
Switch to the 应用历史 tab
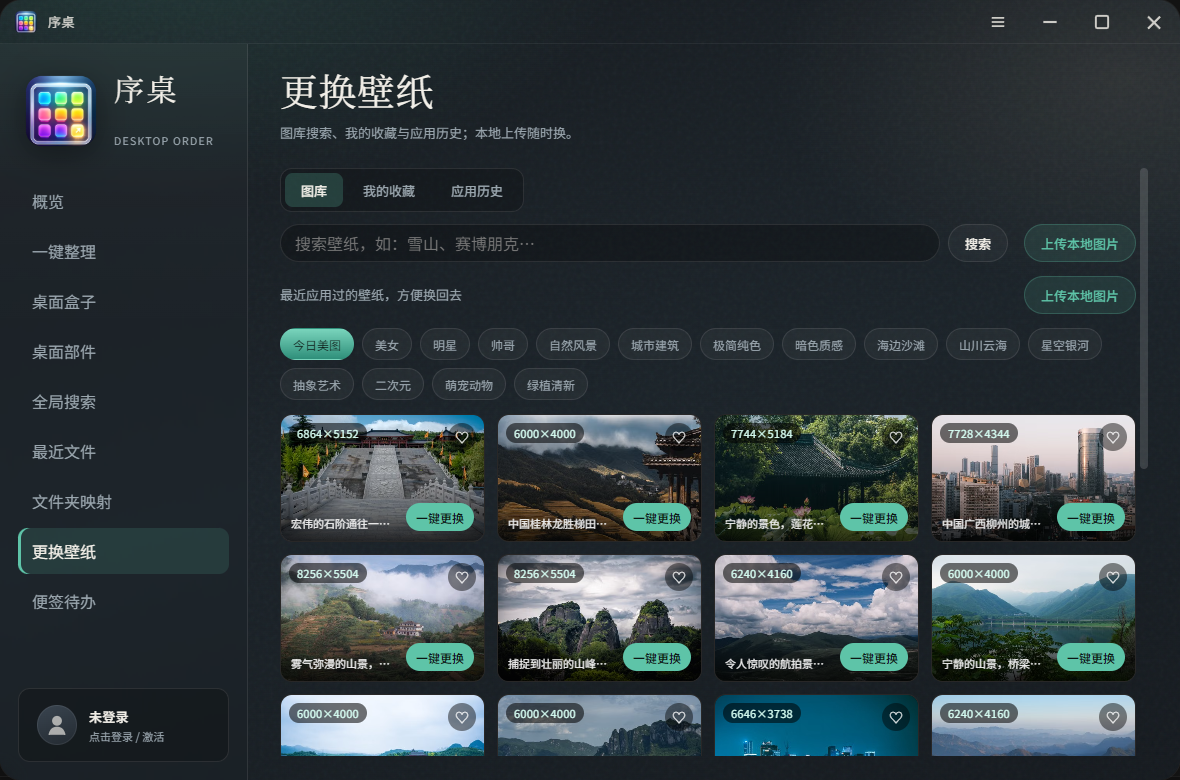476,190
